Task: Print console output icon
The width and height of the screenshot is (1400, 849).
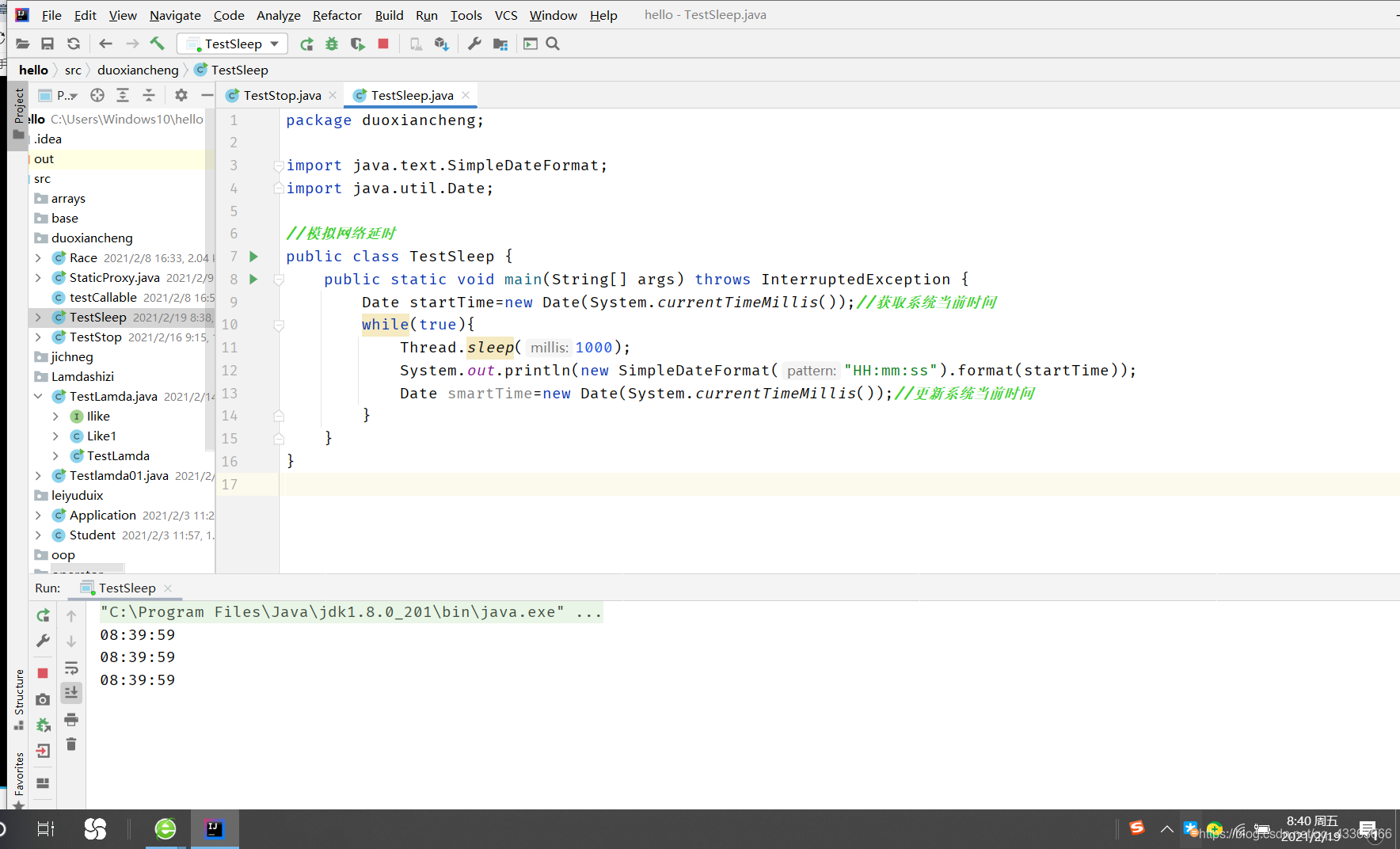Action: 71,719
